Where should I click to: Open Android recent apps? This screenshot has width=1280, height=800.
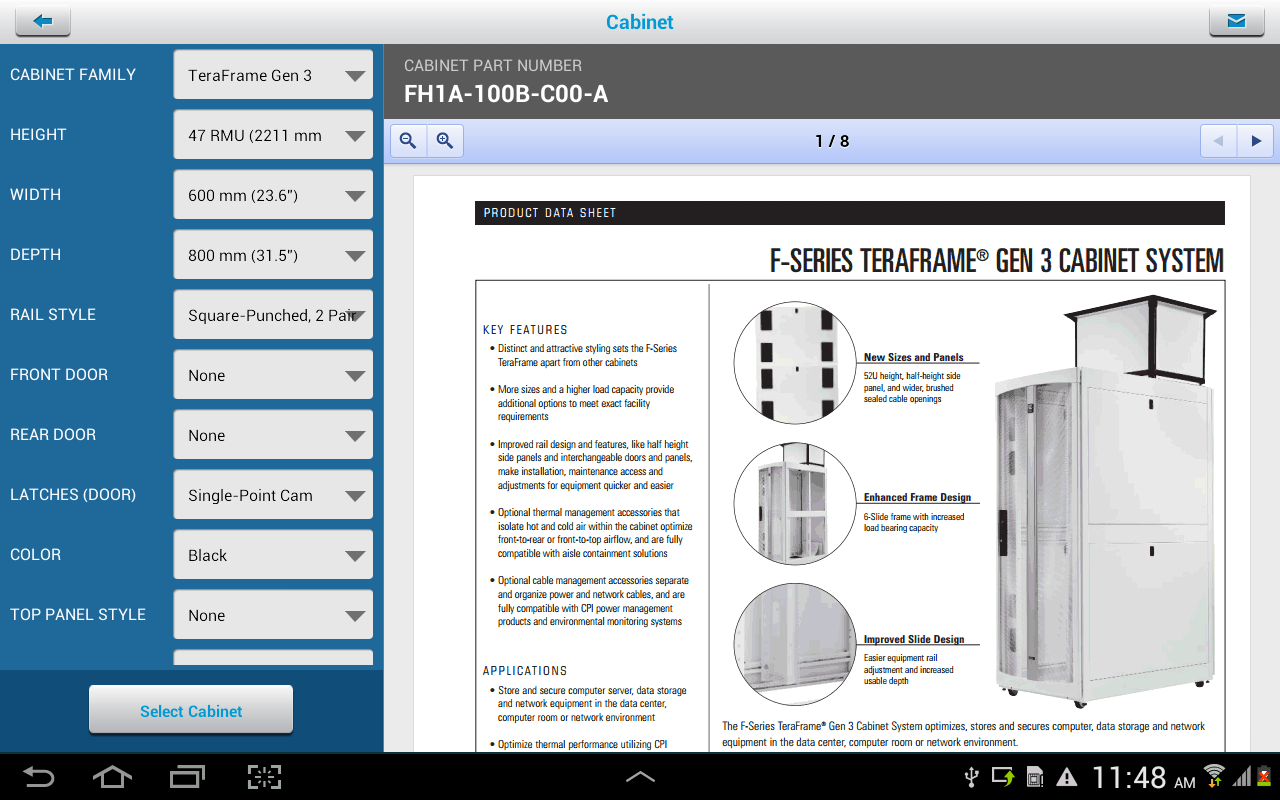point(187,777)
